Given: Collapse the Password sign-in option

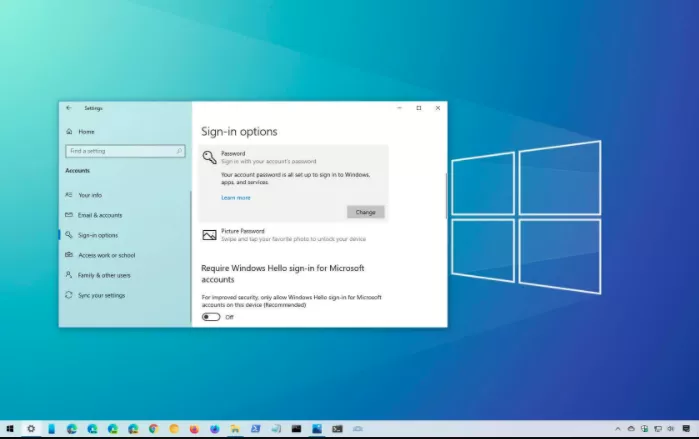Looking at the screenshot, I should (x=293, y=157).
